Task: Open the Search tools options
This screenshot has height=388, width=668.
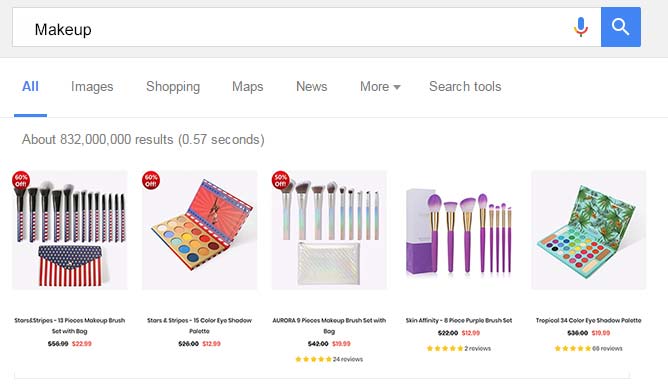Action: click(x=465, y=86)
